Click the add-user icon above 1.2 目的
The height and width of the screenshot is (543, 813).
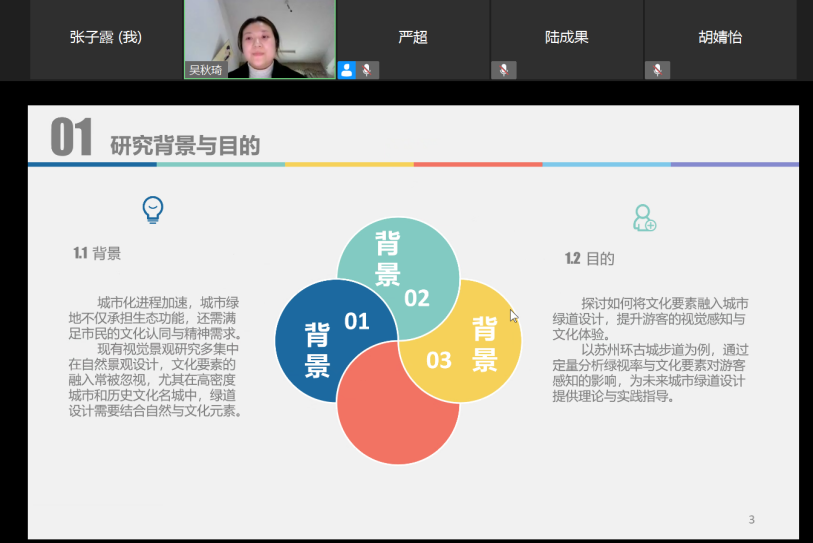(x=644, y=217)
